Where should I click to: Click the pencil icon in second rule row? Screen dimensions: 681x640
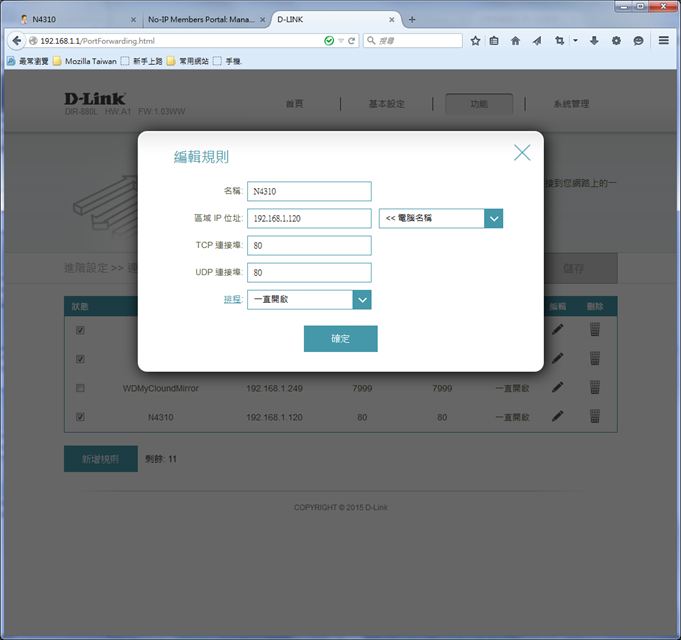(x=558, y=358)
